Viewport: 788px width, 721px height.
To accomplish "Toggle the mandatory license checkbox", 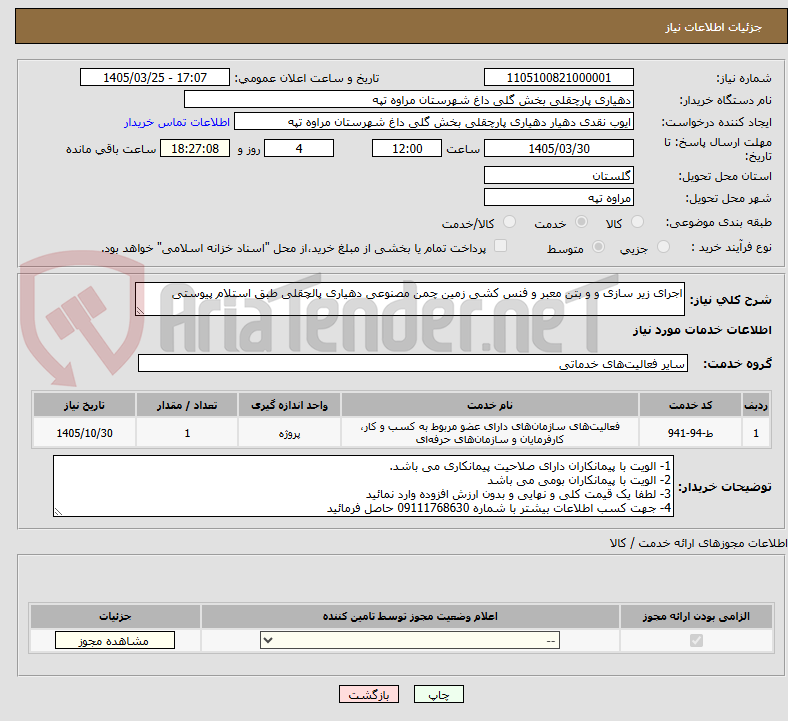I will tap(696, 641).
